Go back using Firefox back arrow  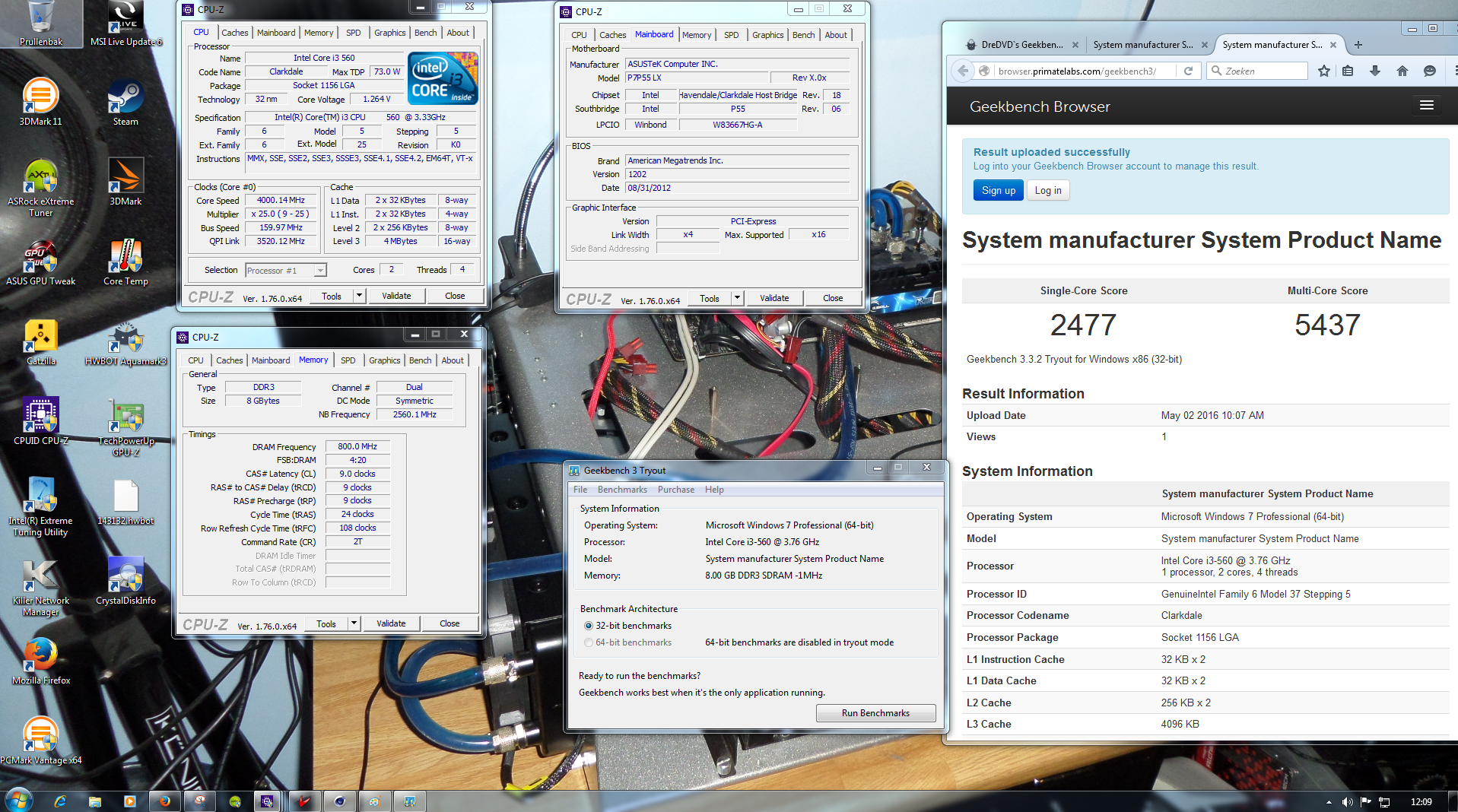pos(963,71)
